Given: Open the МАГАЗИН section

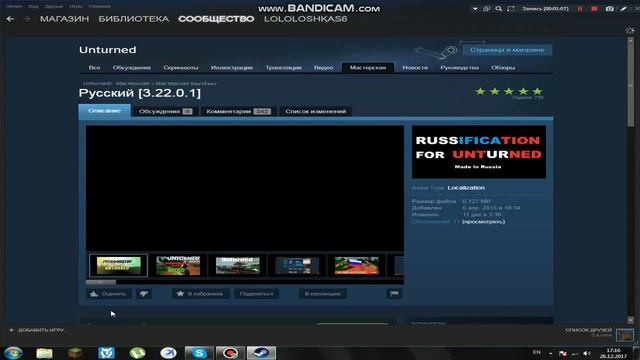Looking at the screenshot, I should coord(64,19).
